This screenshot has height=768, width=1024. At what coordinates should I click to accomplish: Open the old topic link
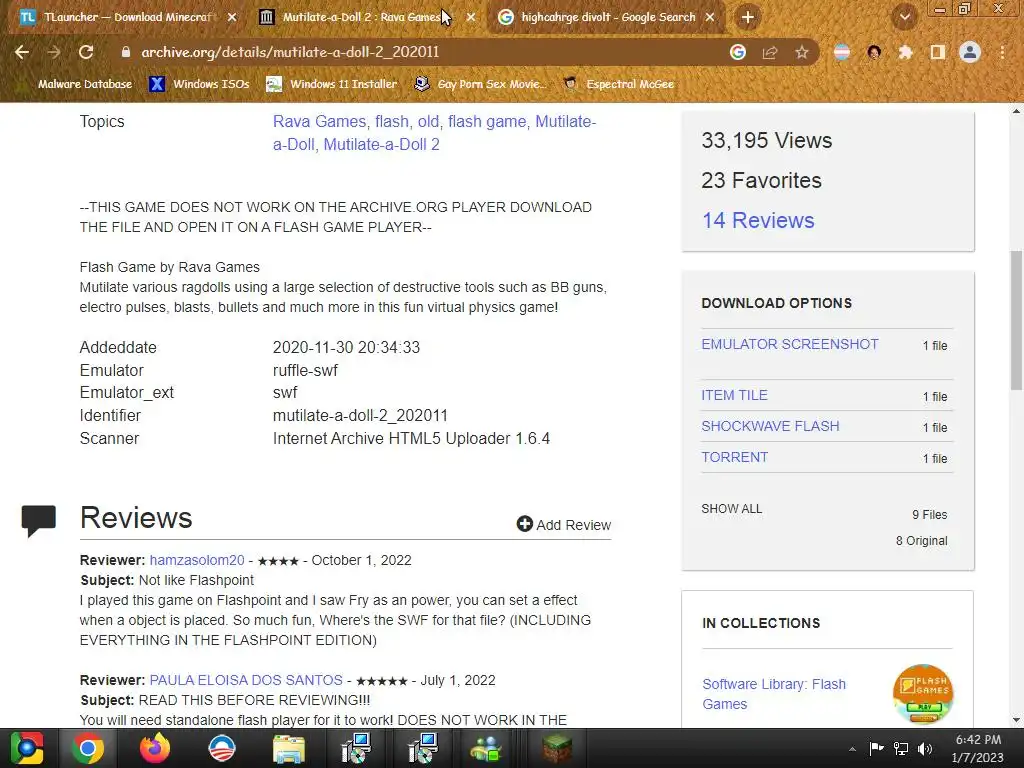click(x=428, y=121)
